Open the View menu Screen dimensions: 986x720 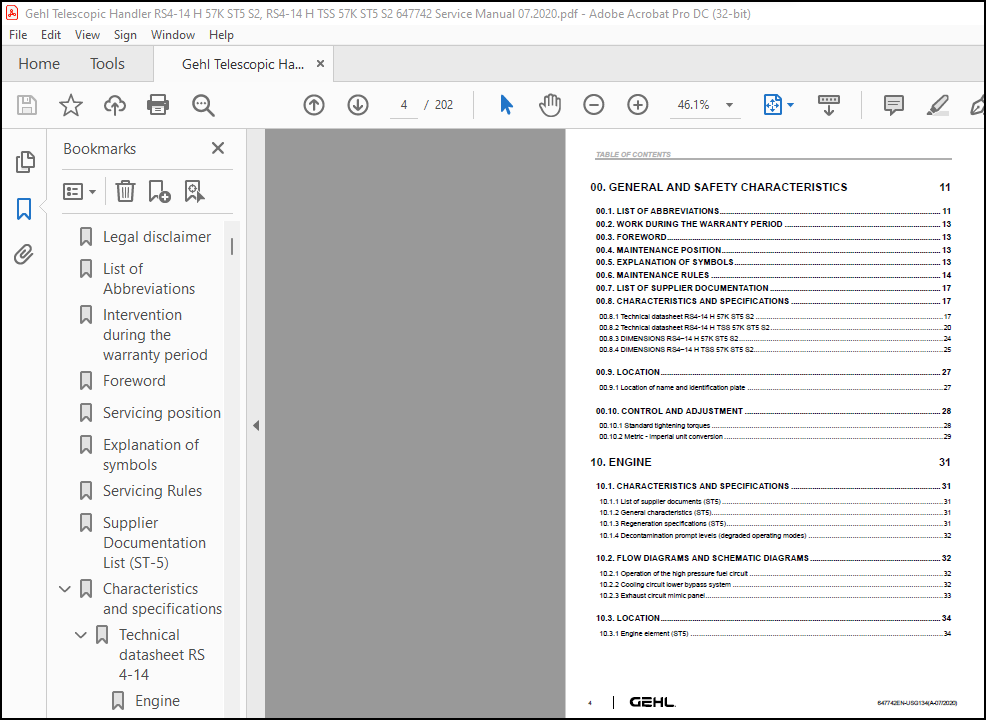click(x=87, y=35)
